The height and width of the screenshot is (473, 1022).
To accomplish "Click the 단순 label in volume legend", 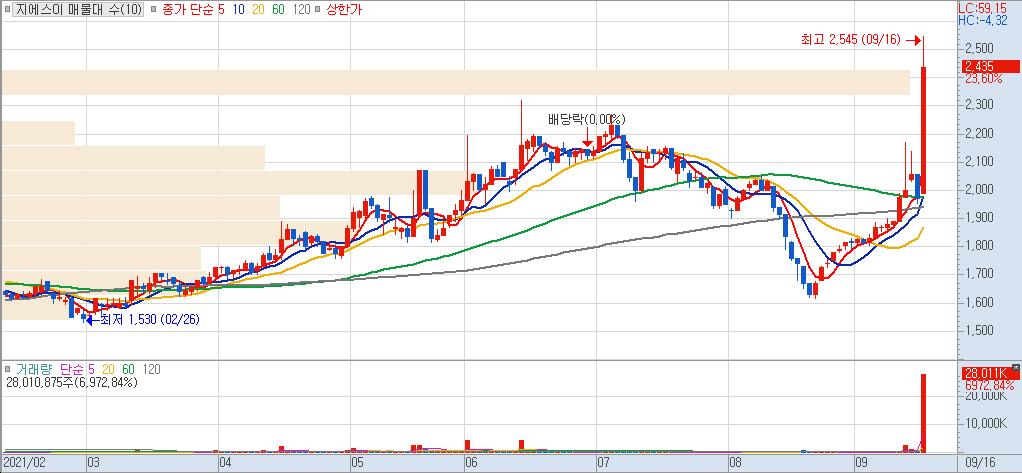I will coord(72,369).
